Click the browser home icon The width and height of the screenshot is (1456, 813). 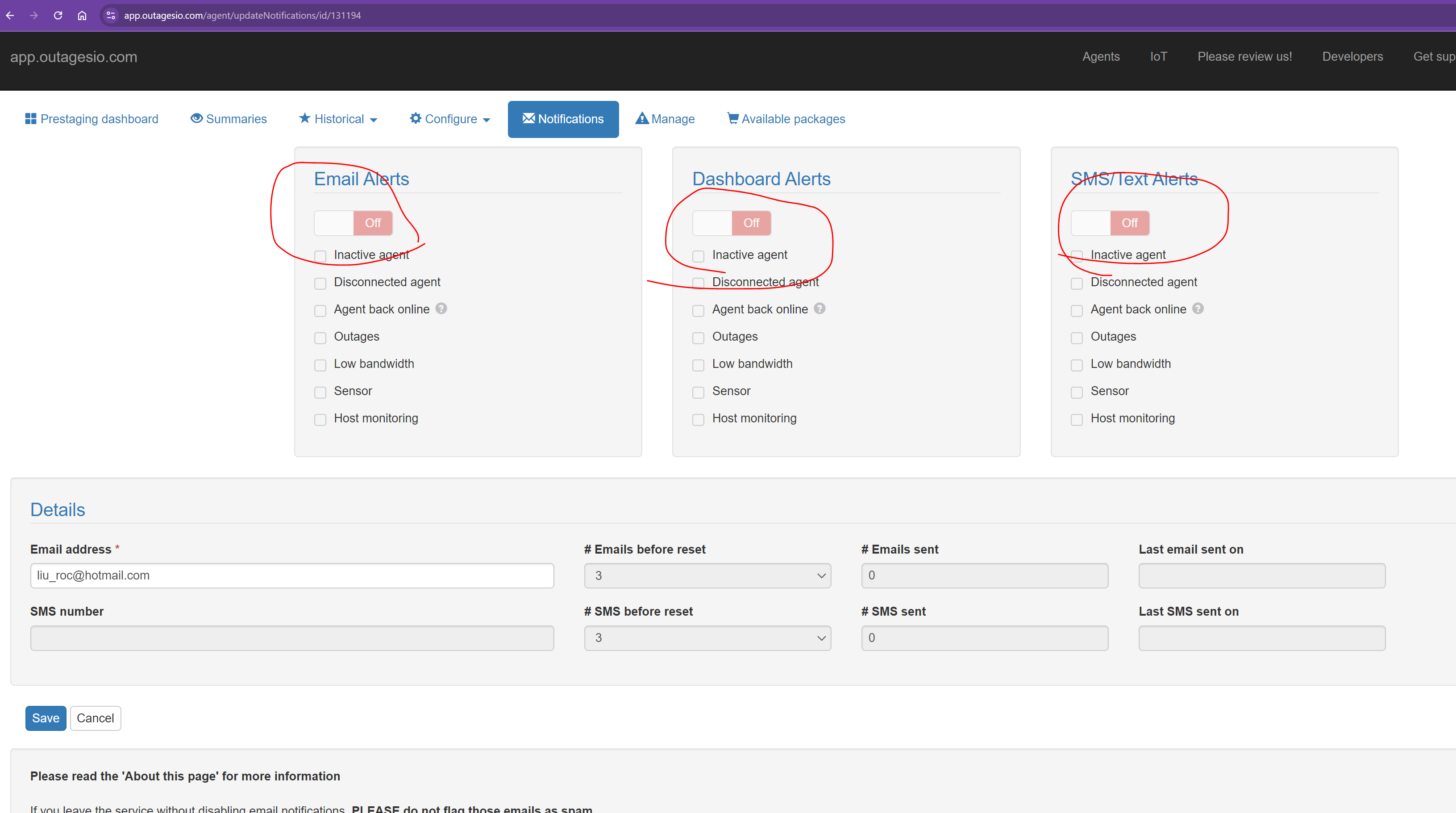point(82,15)
